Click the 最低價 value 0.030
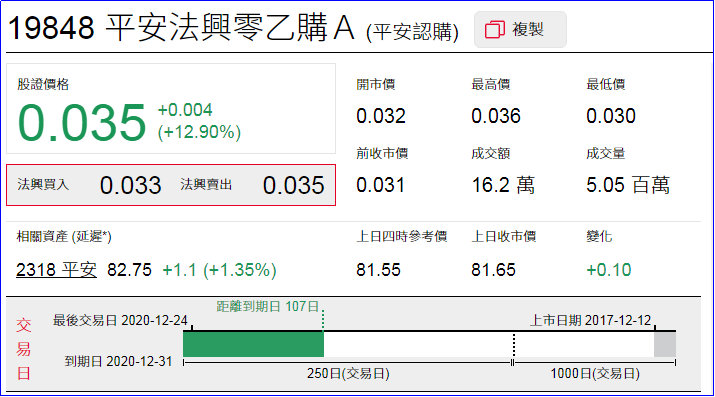 coord(611,116)
